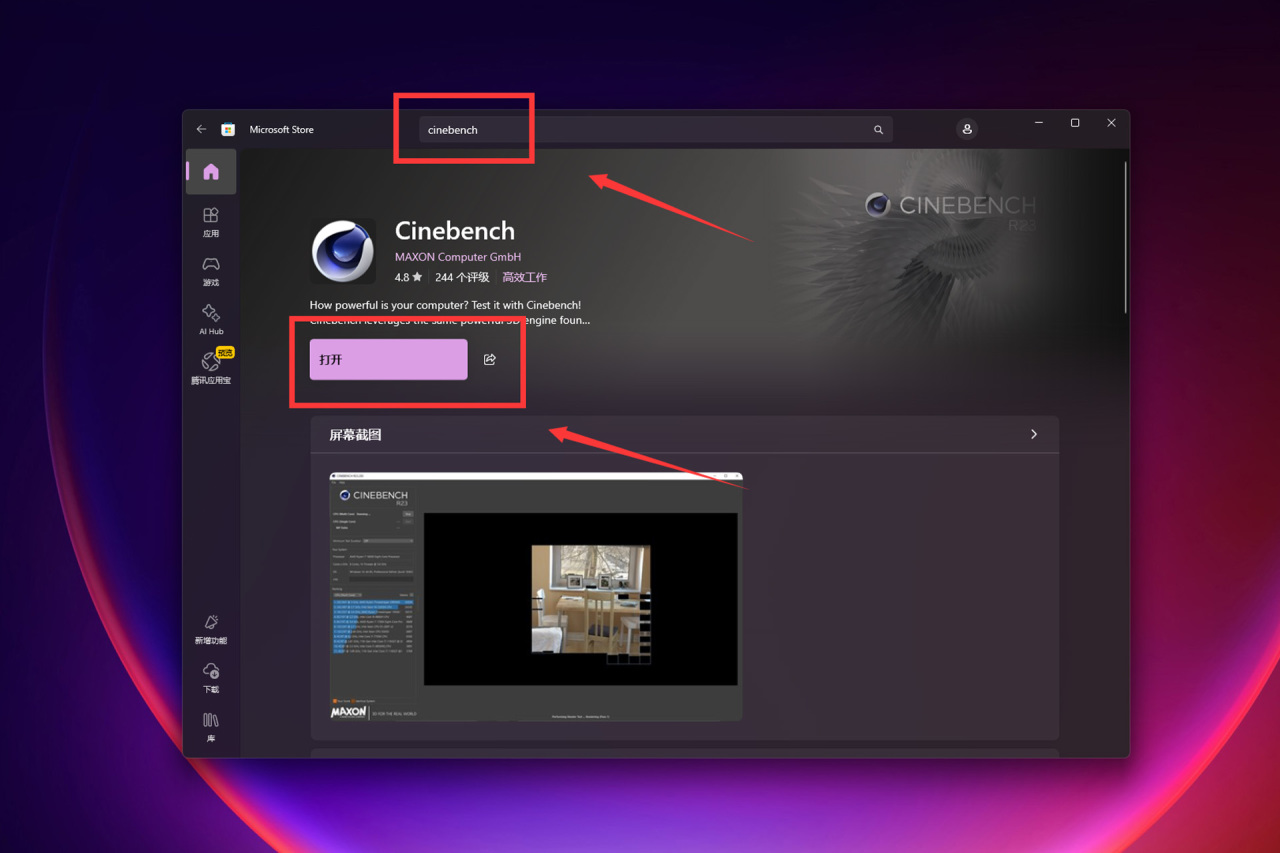Open the 高效工作 category link
1280x853 pixels.
524,277
